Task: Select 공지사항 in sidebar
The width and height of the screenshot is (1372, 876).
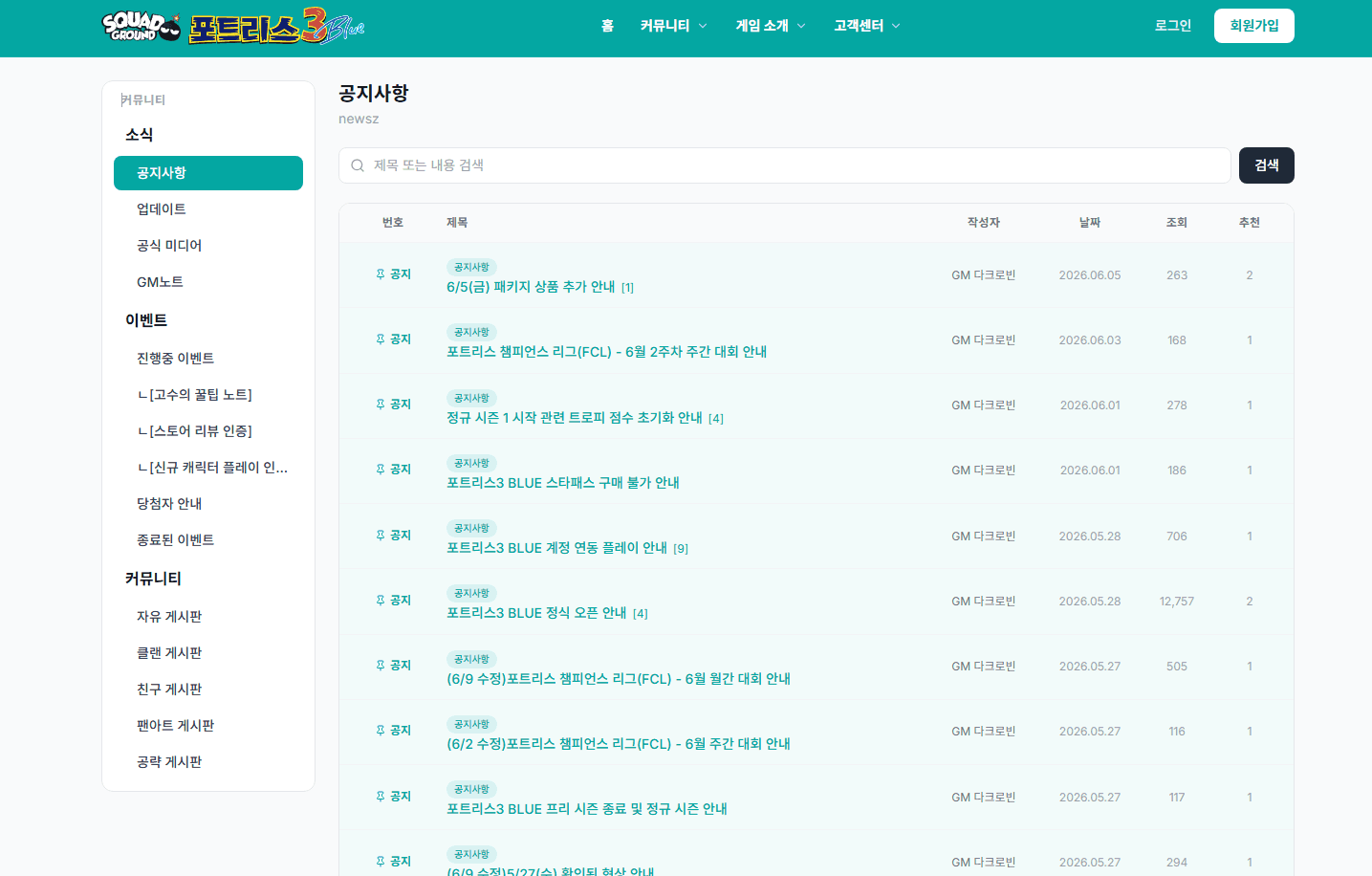Action: [208, 173]
